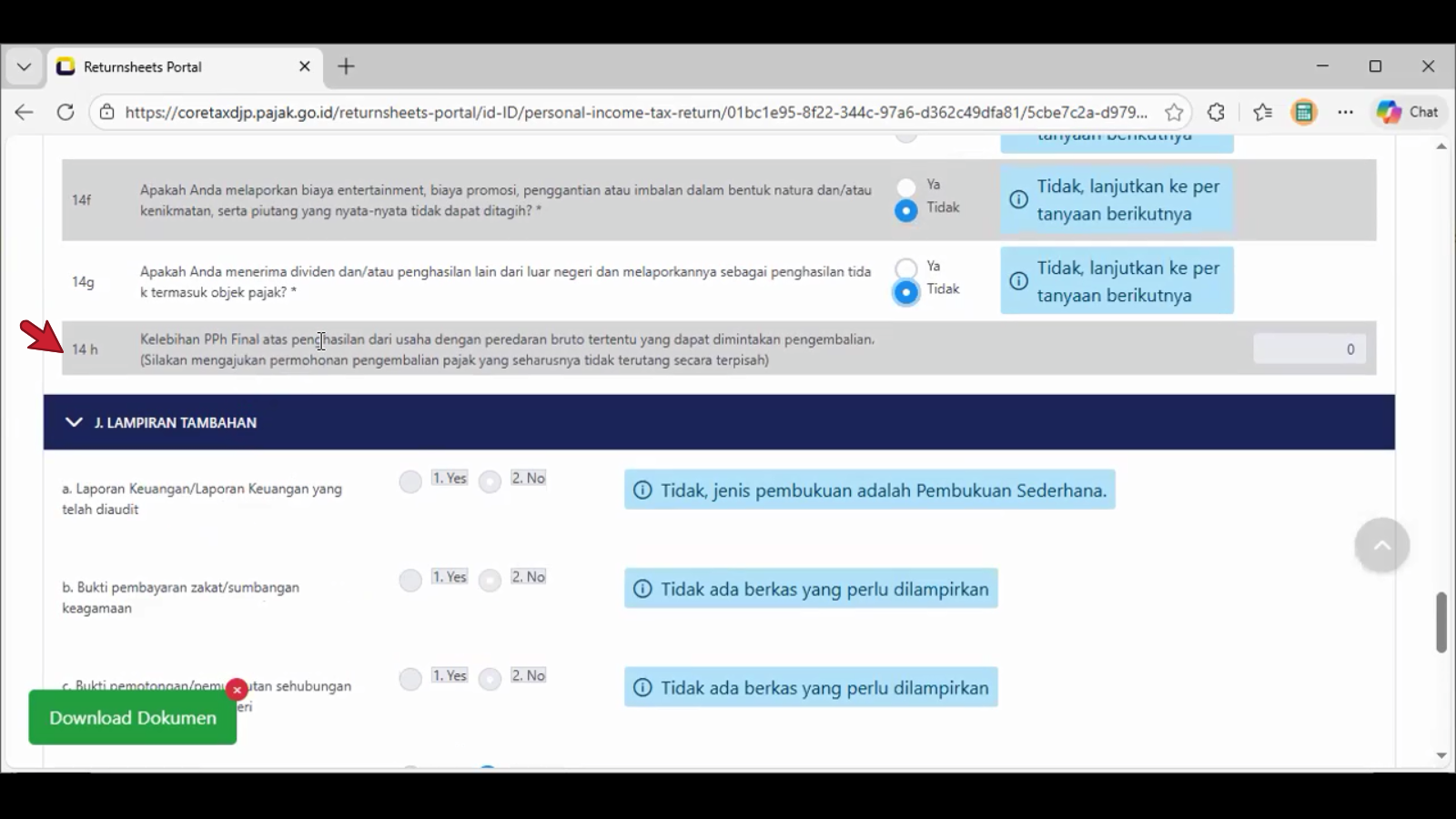
Task: Open the tab search dropdown arrow
Action: (x=25, y=66)
